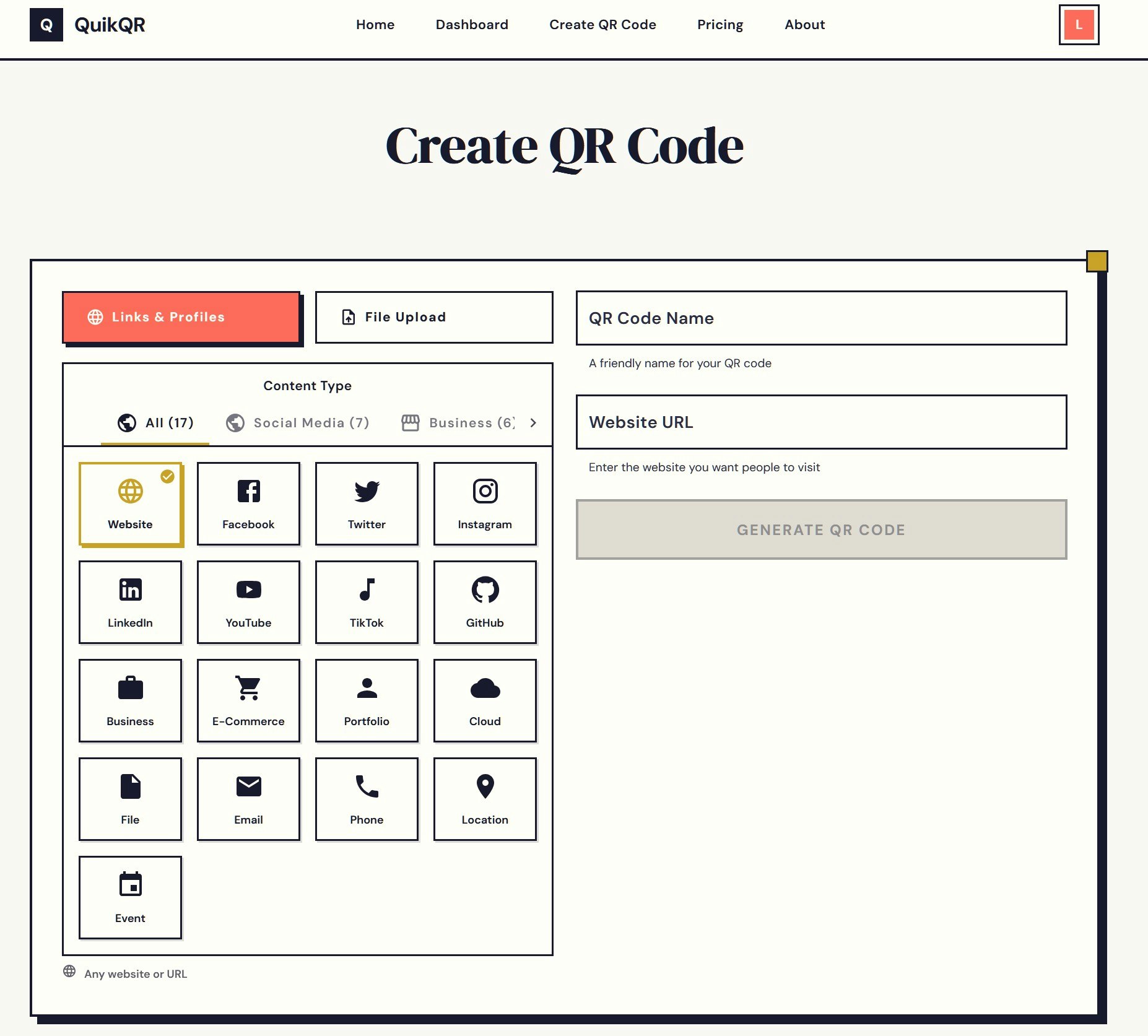Open the Pricing page
The image size is (1148, 1036).
(720, 25)
